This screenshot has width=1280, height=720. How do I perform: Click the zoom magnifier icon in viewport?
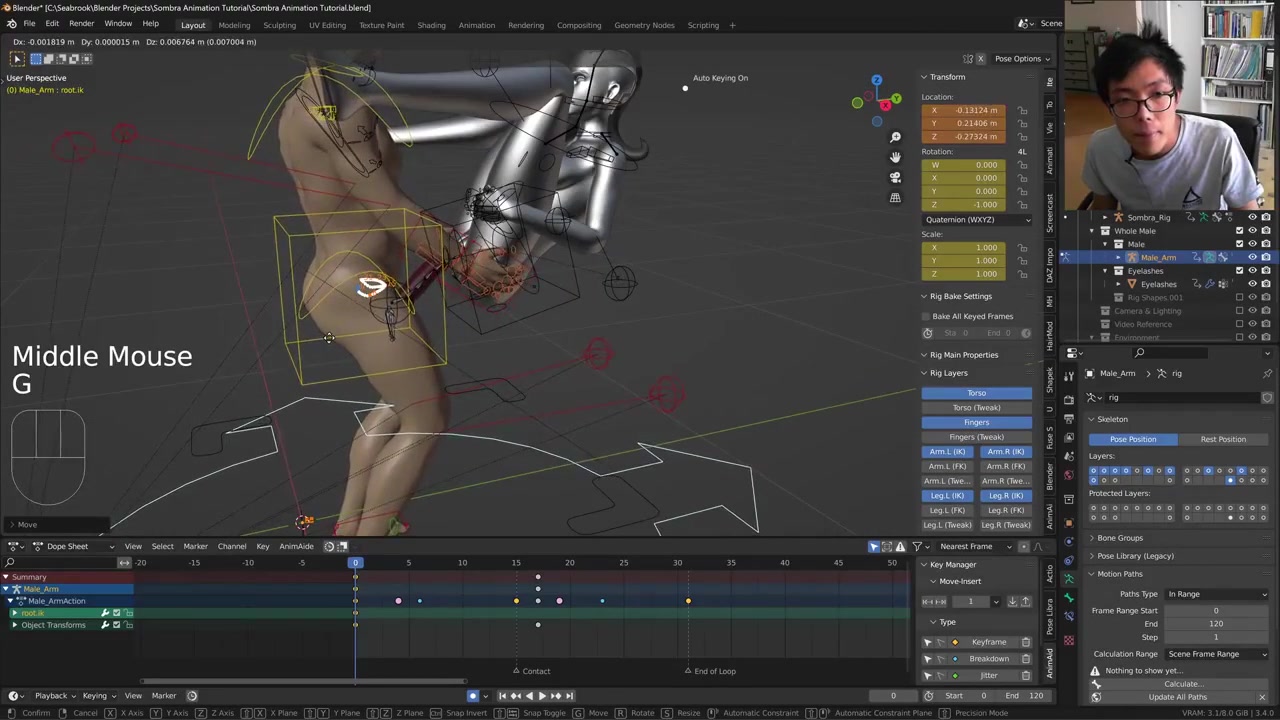(x=895, y=137)
